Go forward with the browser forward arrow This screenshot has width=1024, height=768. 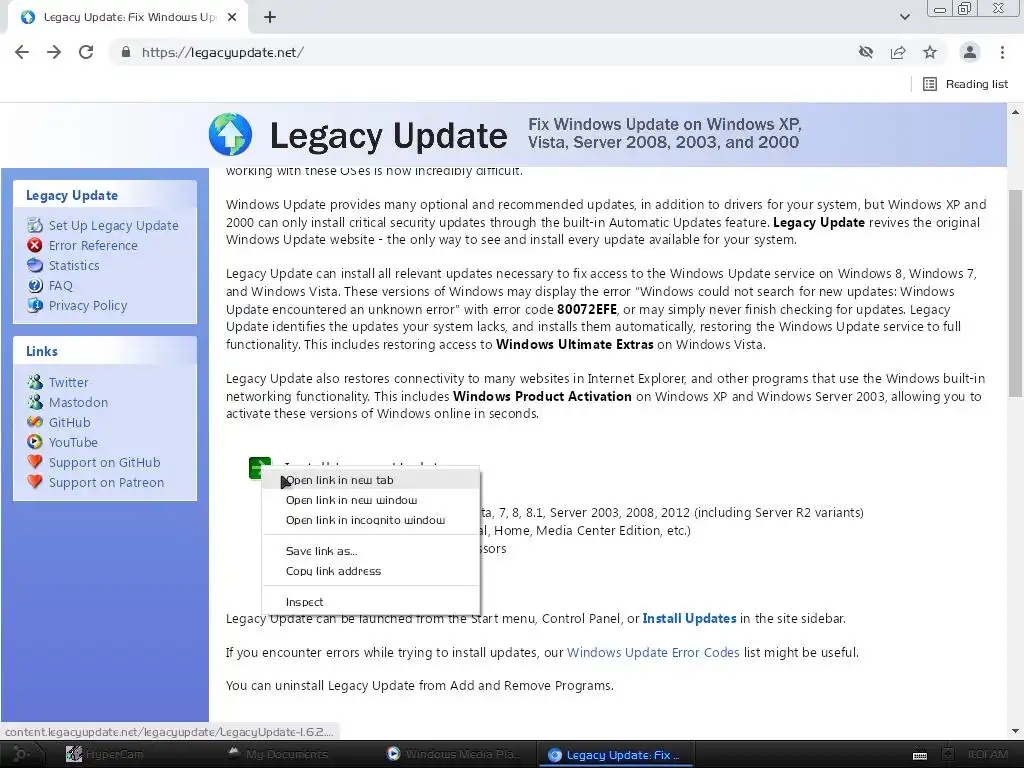click(x=54, y=52)
